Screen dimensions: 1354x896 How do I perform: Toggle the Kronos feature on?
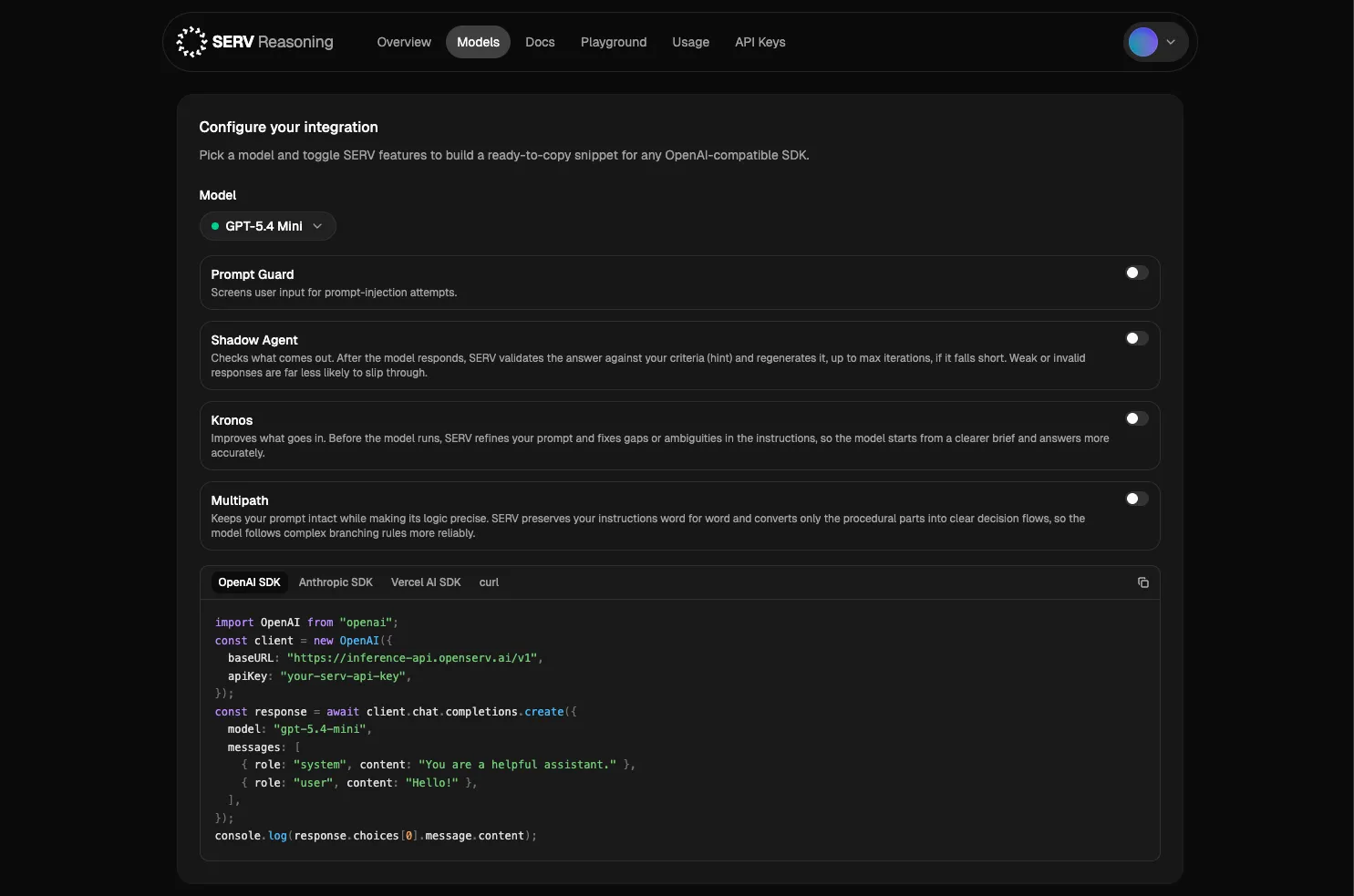click(x=1136, y=418)
